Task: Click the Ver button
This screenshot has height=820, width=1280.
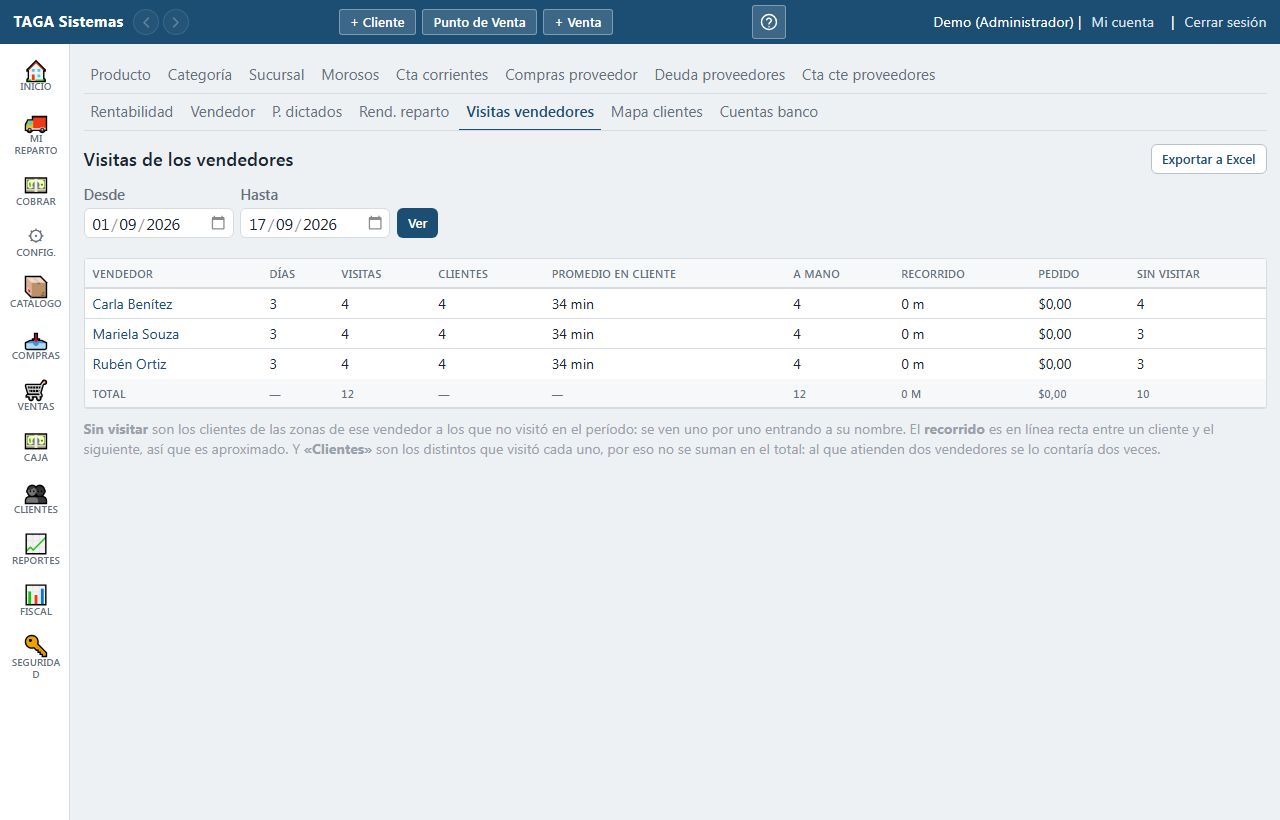Action: point(417,223)
